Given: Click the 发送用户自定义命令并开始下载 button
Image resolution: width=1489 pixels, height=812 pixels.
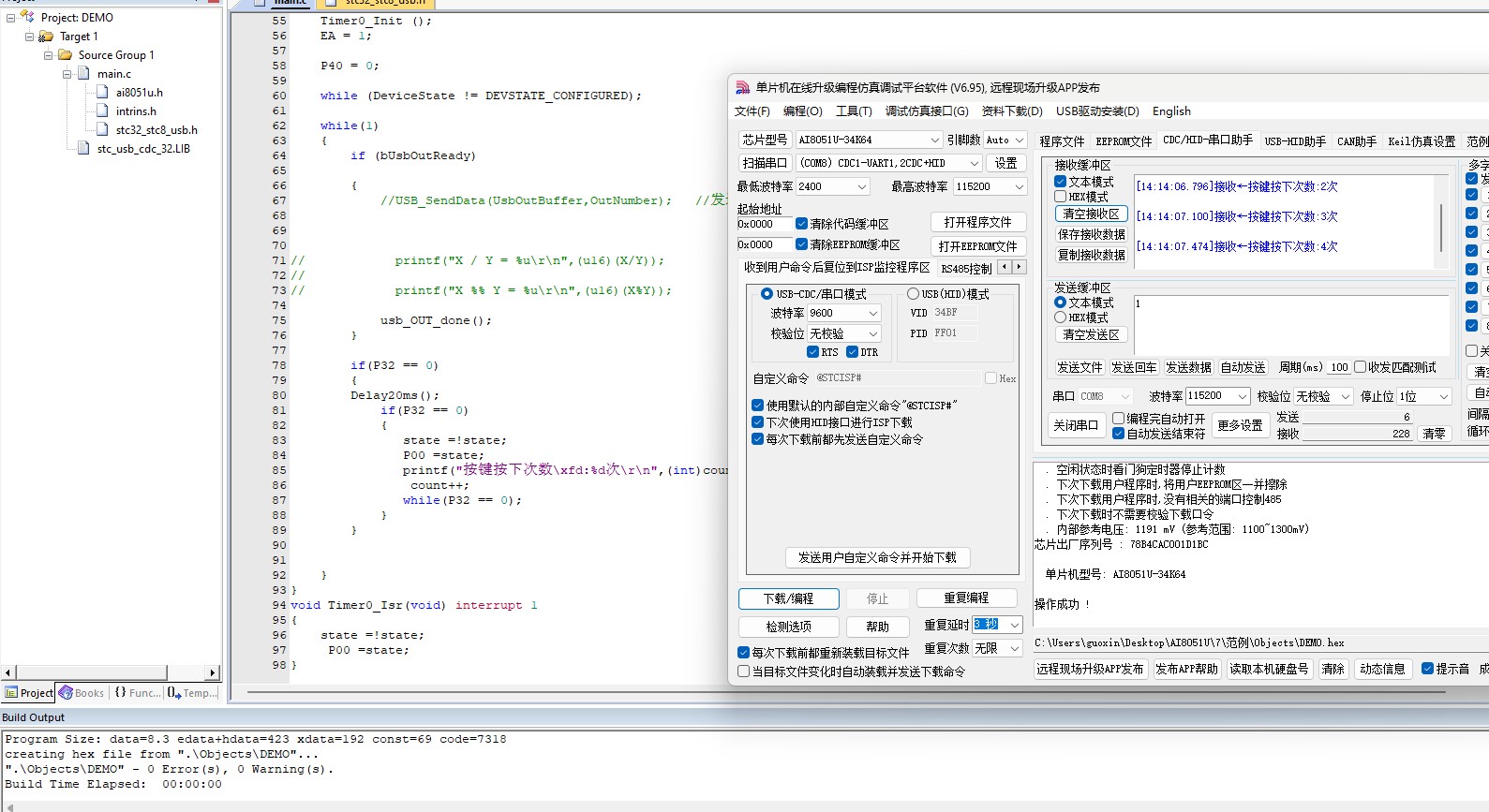Looking at the screenshot, I should click(877, 557).
